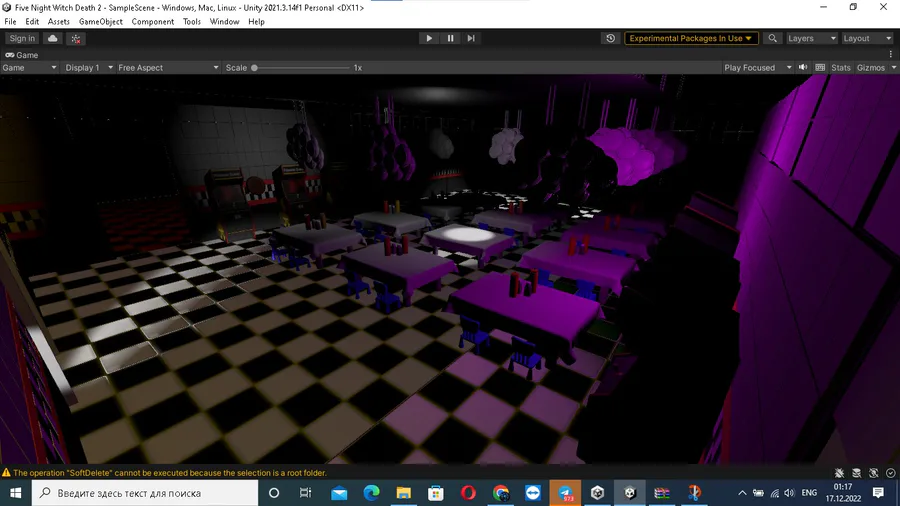Start Play mode with the play button

tap(429, 38)
